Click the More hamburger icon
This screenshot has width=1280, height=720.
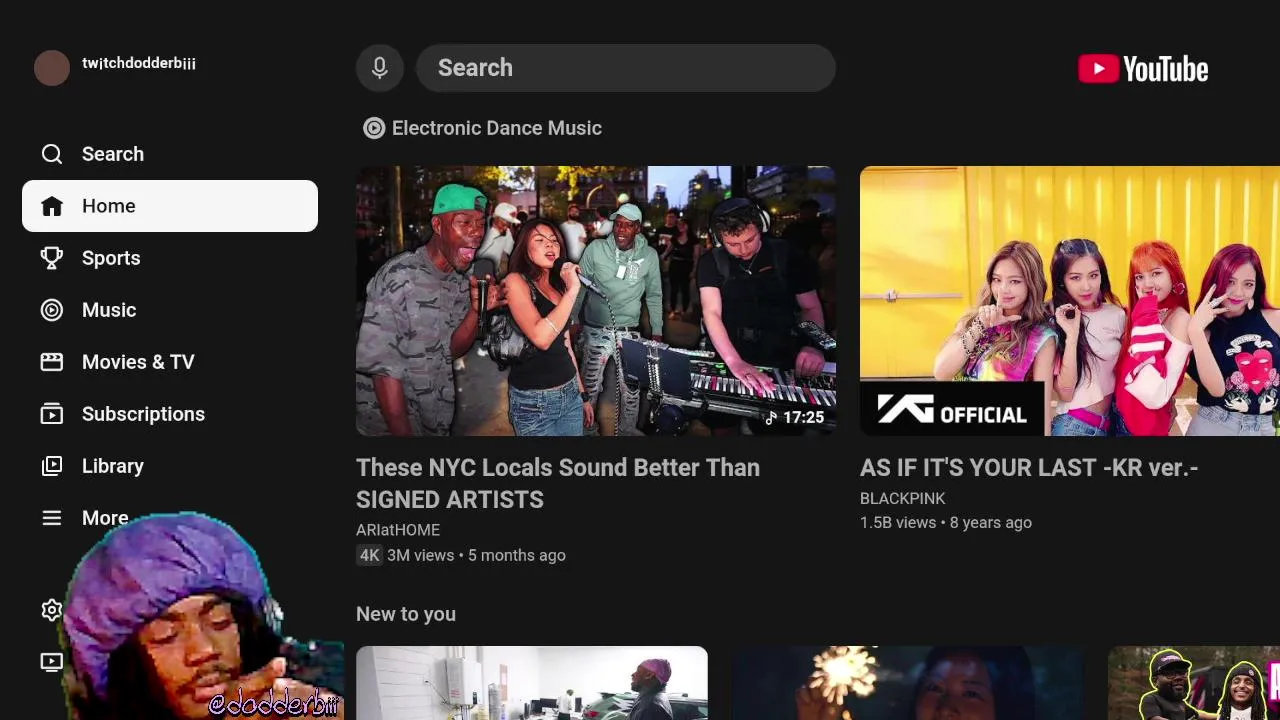pyautogui.click(x=52, y=518)
